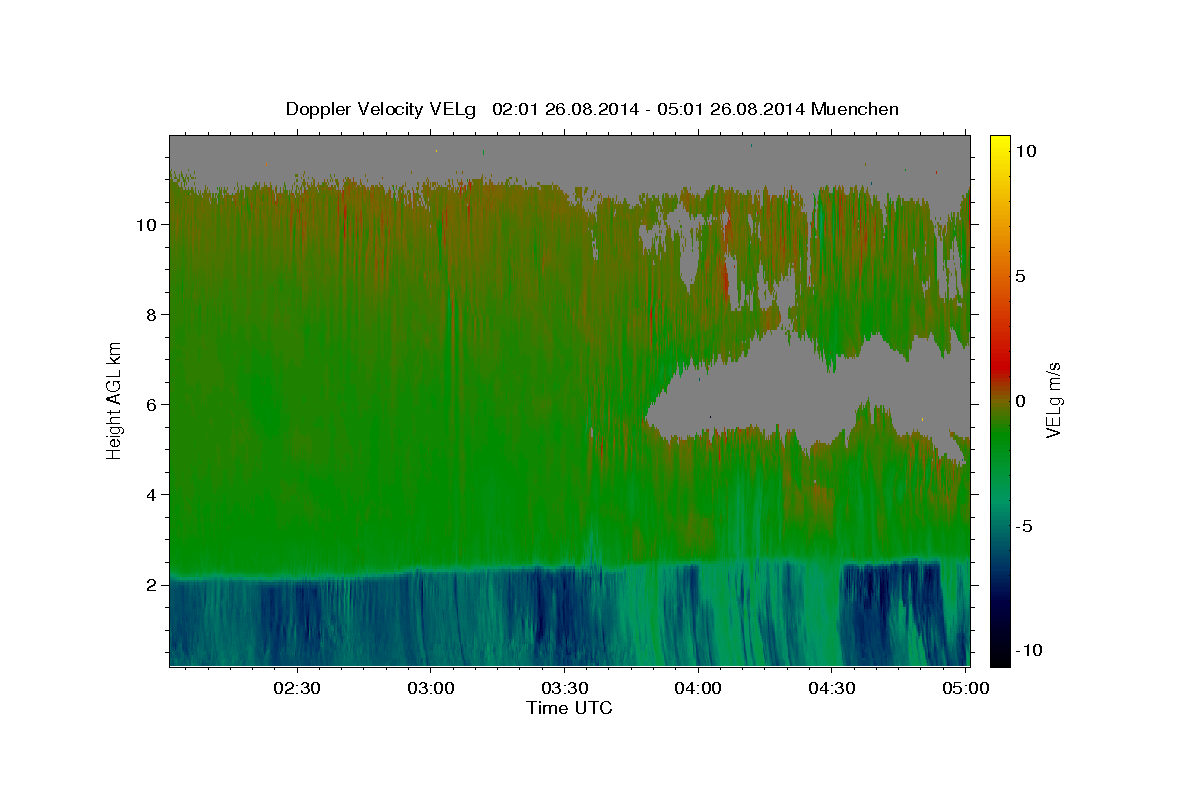Click the colorbar label '-5'
The width and height of the screenshot is (1200, 800).
pyautogui.click(x=1023, y=526)
